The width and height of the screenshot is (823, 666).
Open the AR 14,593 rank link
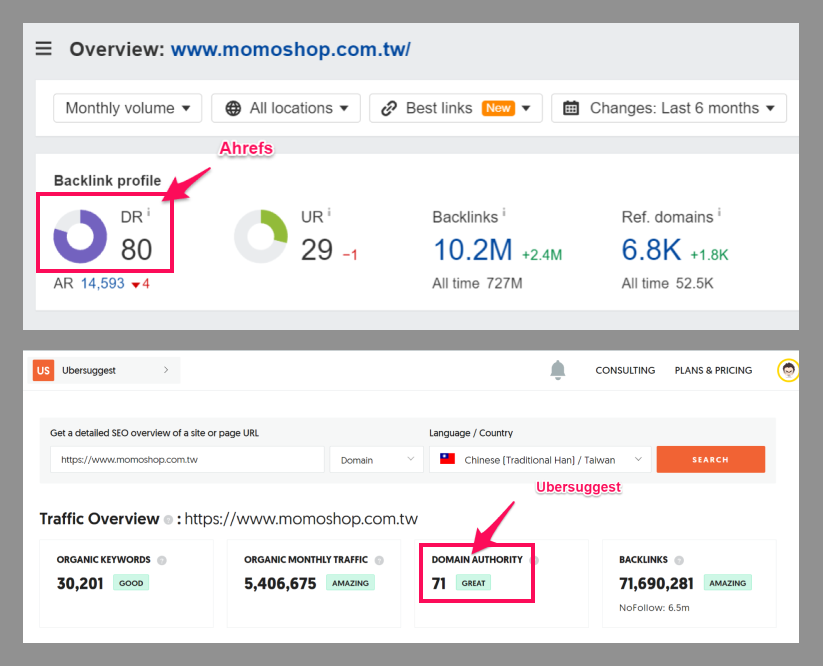coord(102,283)
